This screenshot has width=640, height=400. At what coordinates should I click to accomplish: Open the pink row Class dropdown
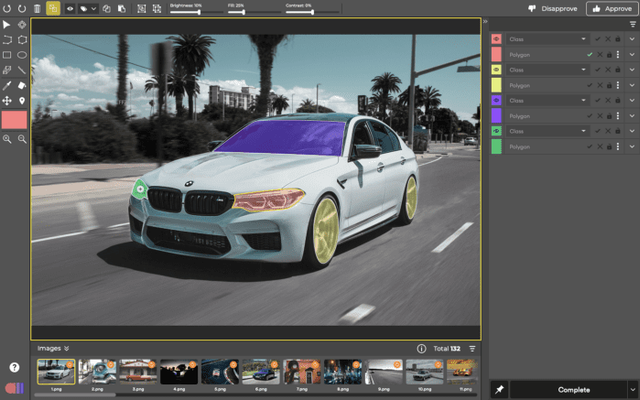click(548, 39)
